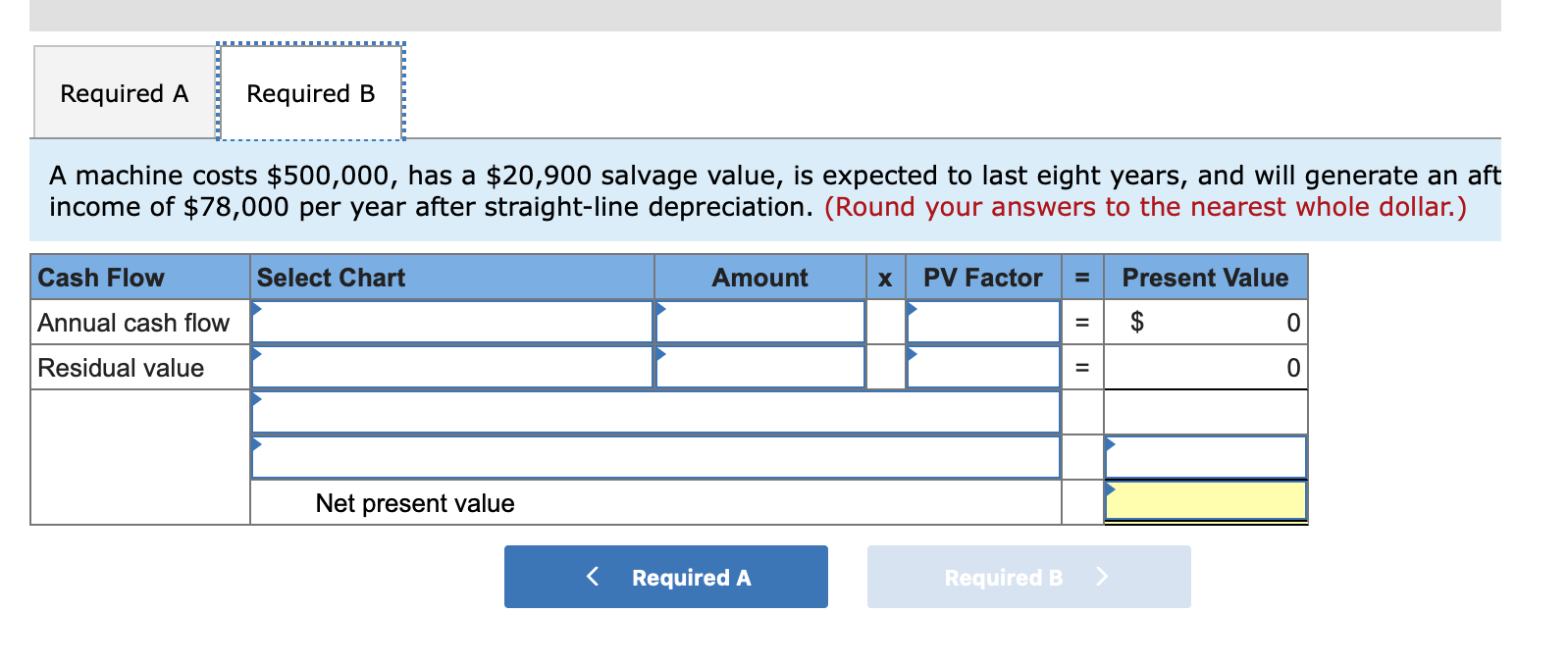The width and height of the screenshot is (1568, 665).
Task: Click the triangle marker on the Present Value answer cell
Action: (1110, 443)
